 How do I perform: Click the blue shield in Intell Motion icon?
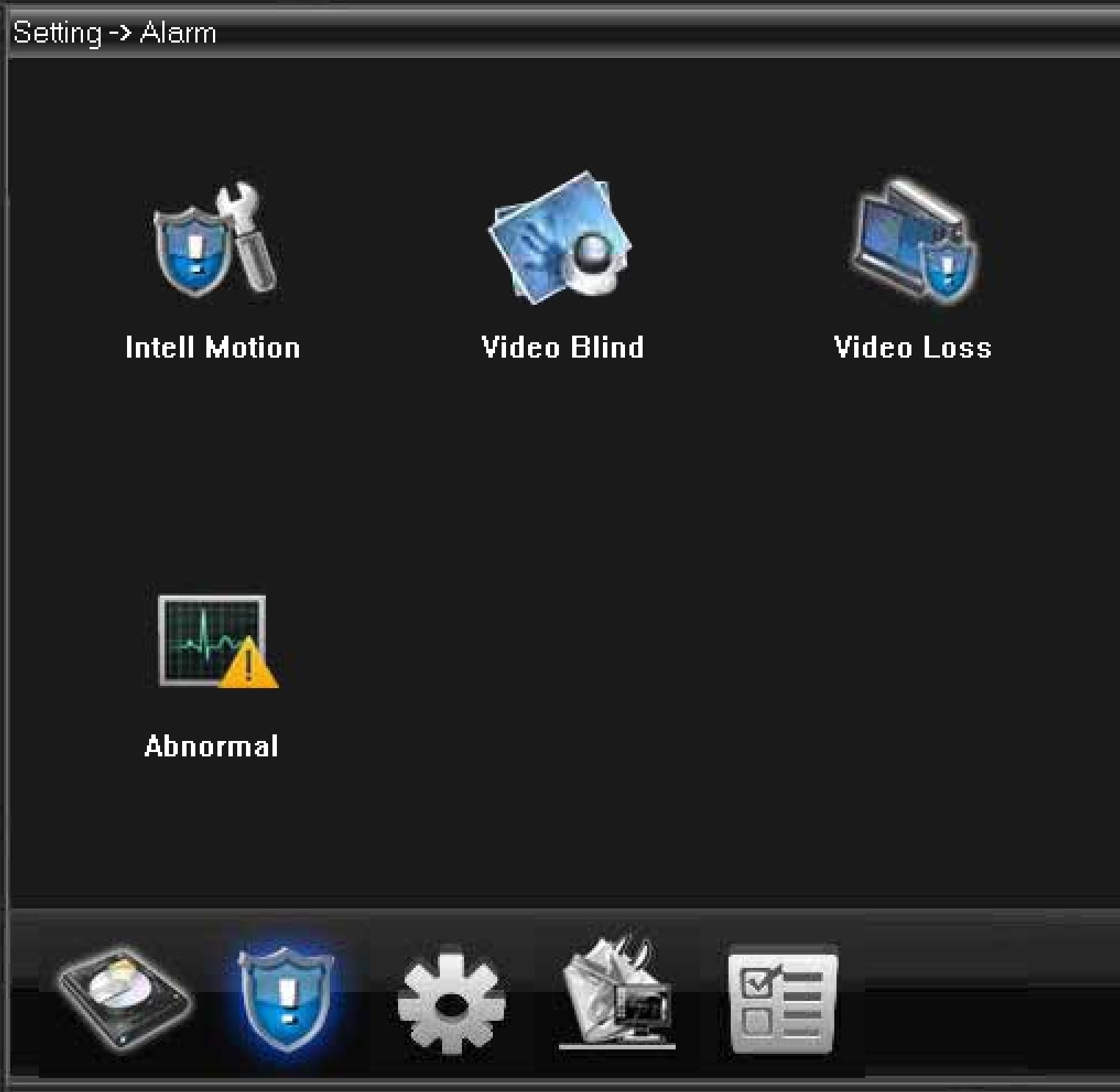[192, 250]
